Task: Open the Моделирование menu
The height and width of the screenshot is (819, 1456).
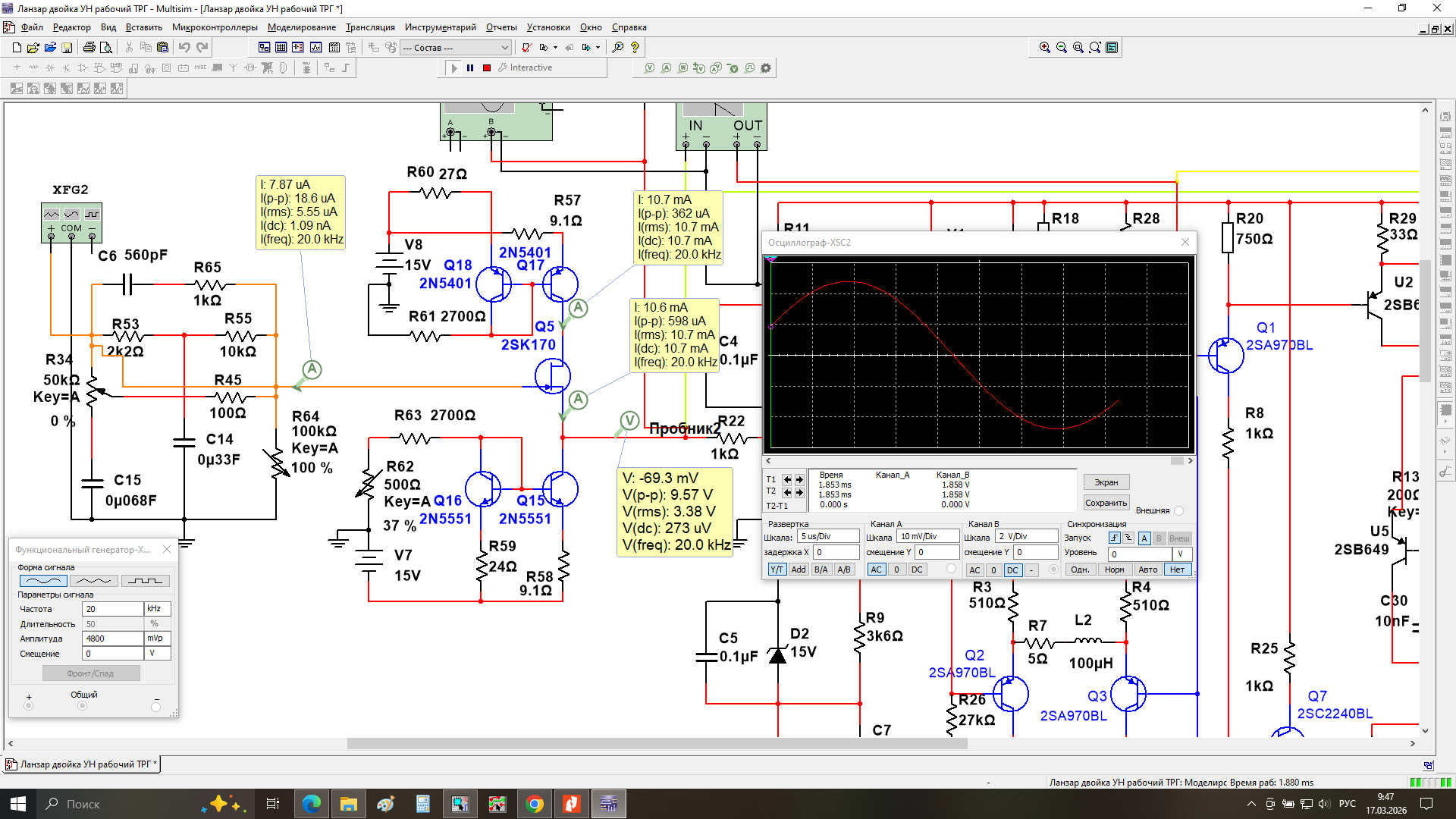Action: click(301, 27)
